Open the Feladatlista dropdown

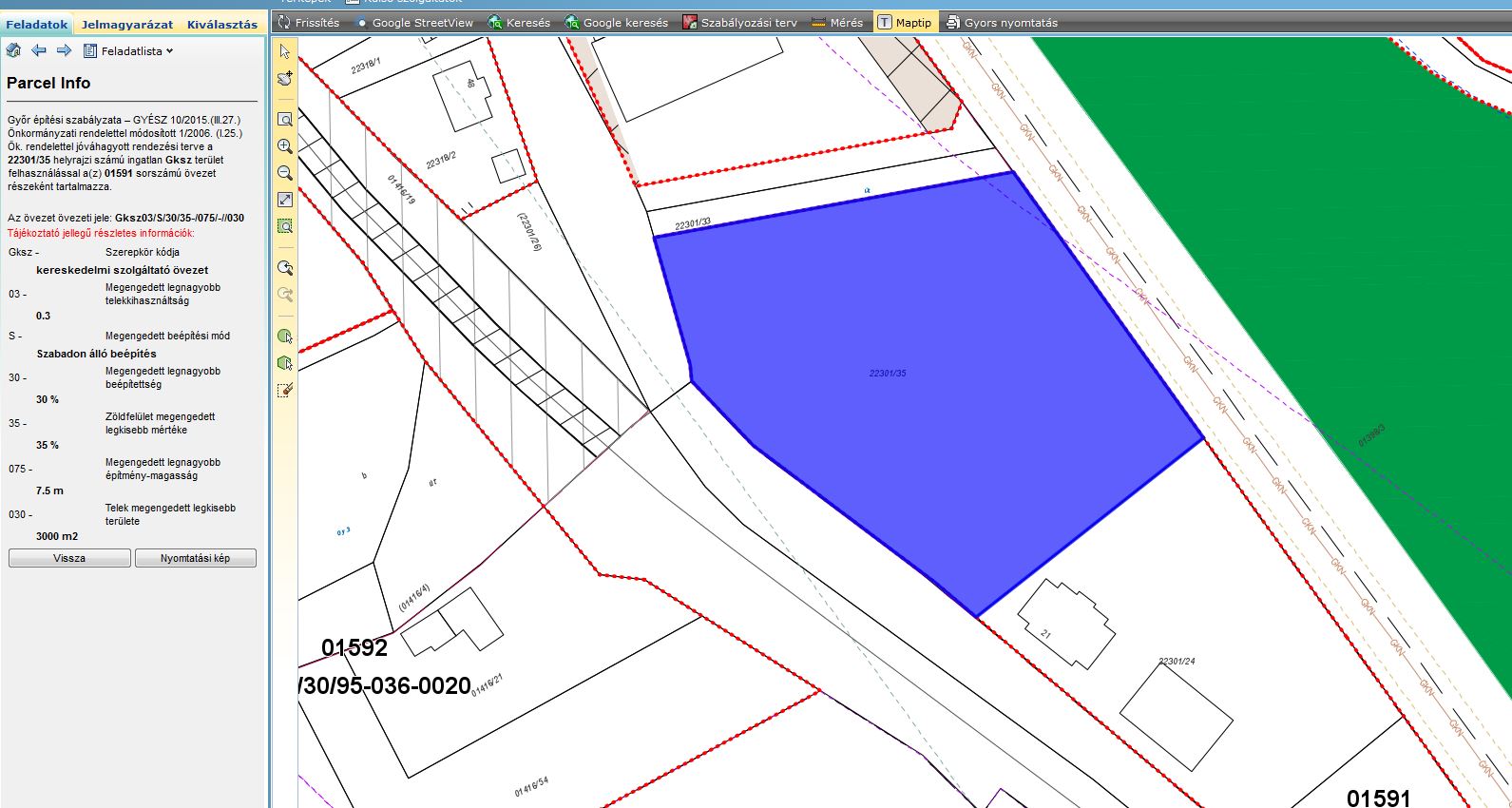(x=129, y=51)
